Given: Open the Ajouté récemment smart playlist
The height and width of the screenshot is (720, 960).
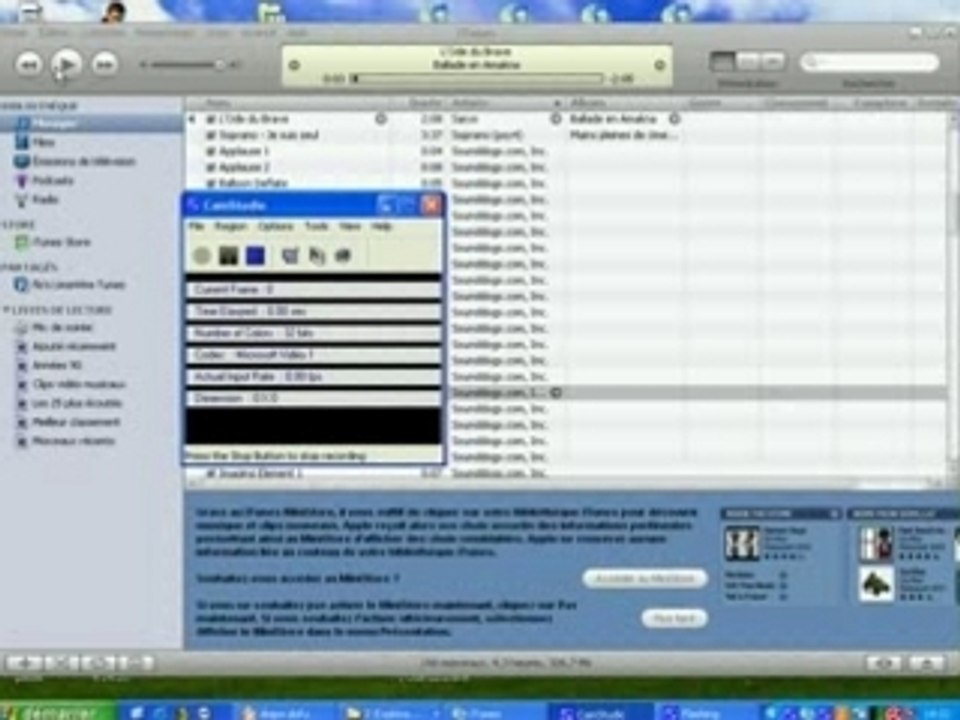Looking at the screenshot, I should pos(73,347).
